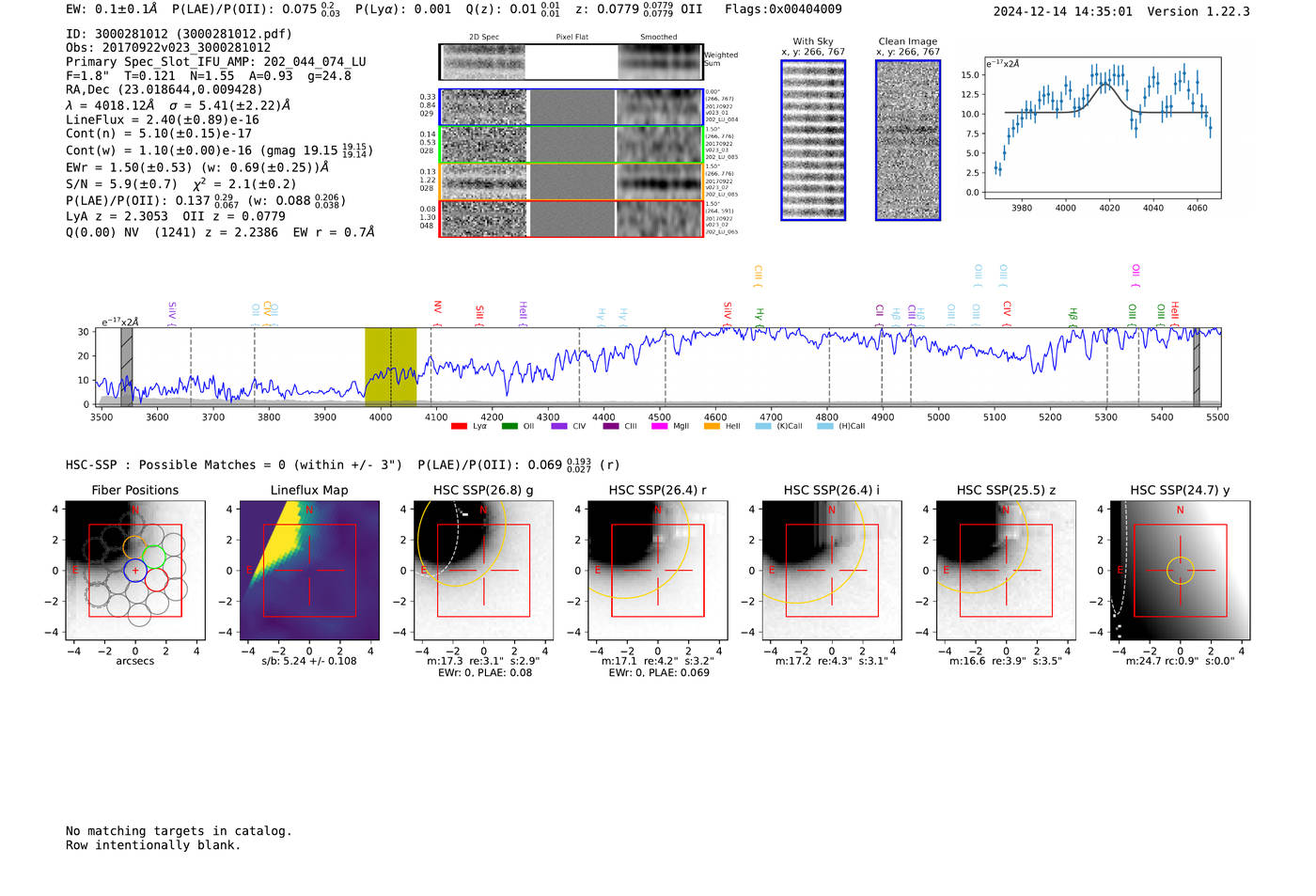Click the yellow highlighted band at 4018 Å
The width and height of the screenshot is (1316, 896).
click(x=390, y=367)
